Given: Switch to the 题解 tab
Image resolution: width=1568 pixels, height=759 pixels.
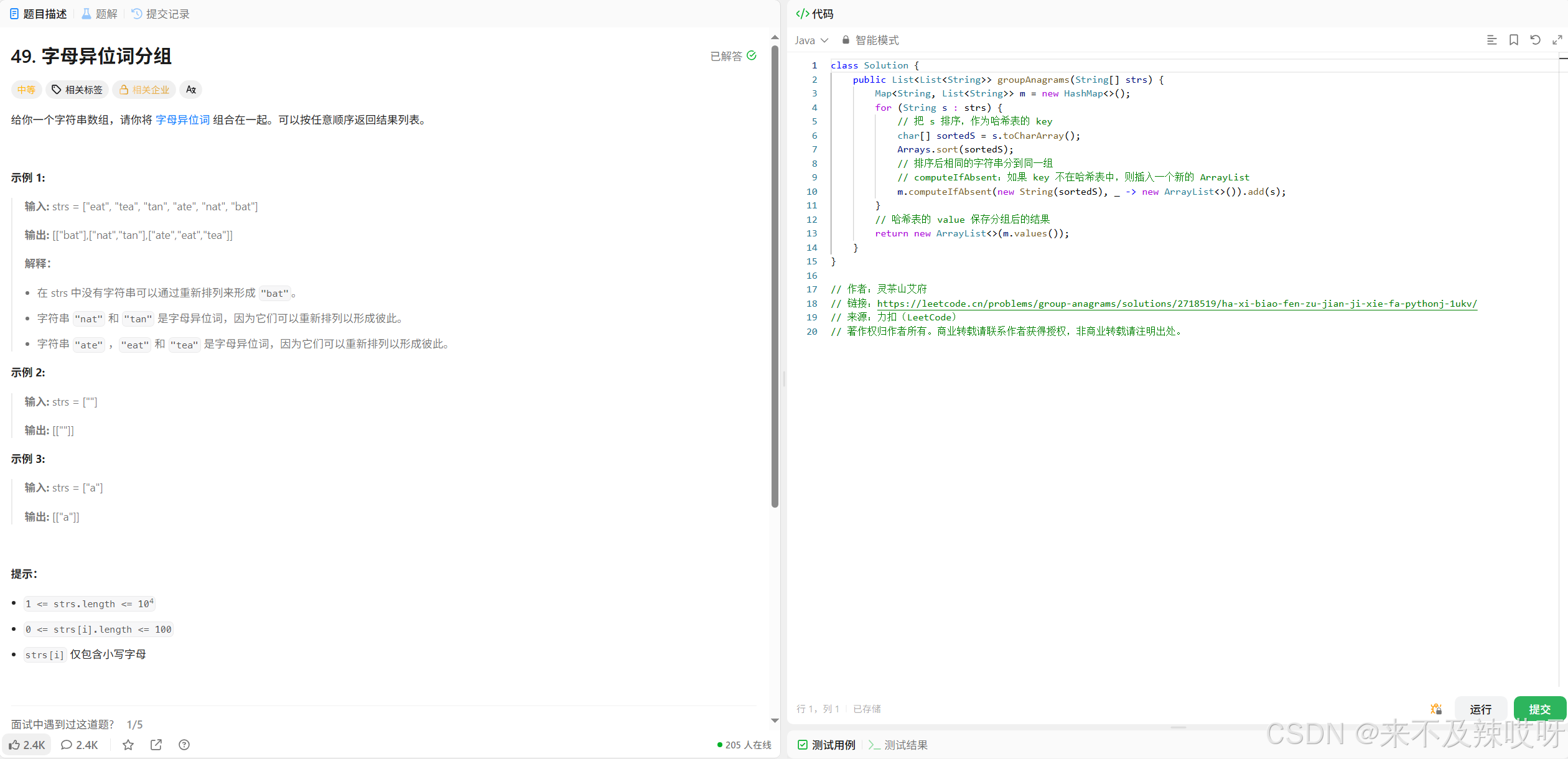Looking at the screenshot, I should 100,14.
